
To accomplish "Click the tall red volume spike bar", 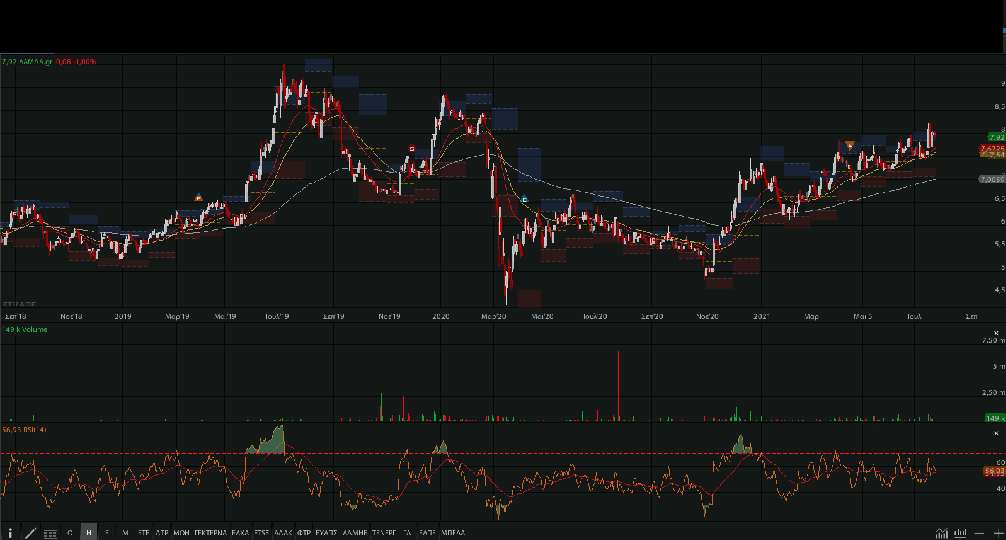I will point(619,385).
